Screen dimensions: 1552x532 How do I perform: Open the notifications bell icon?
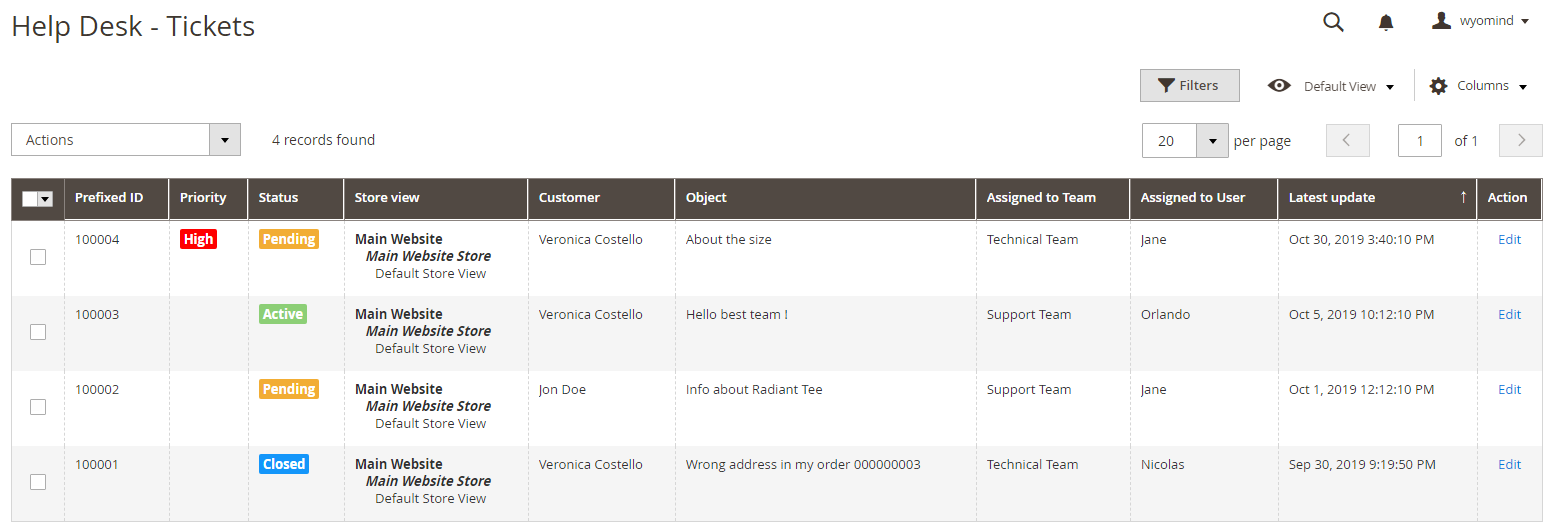click(1386, 22)
